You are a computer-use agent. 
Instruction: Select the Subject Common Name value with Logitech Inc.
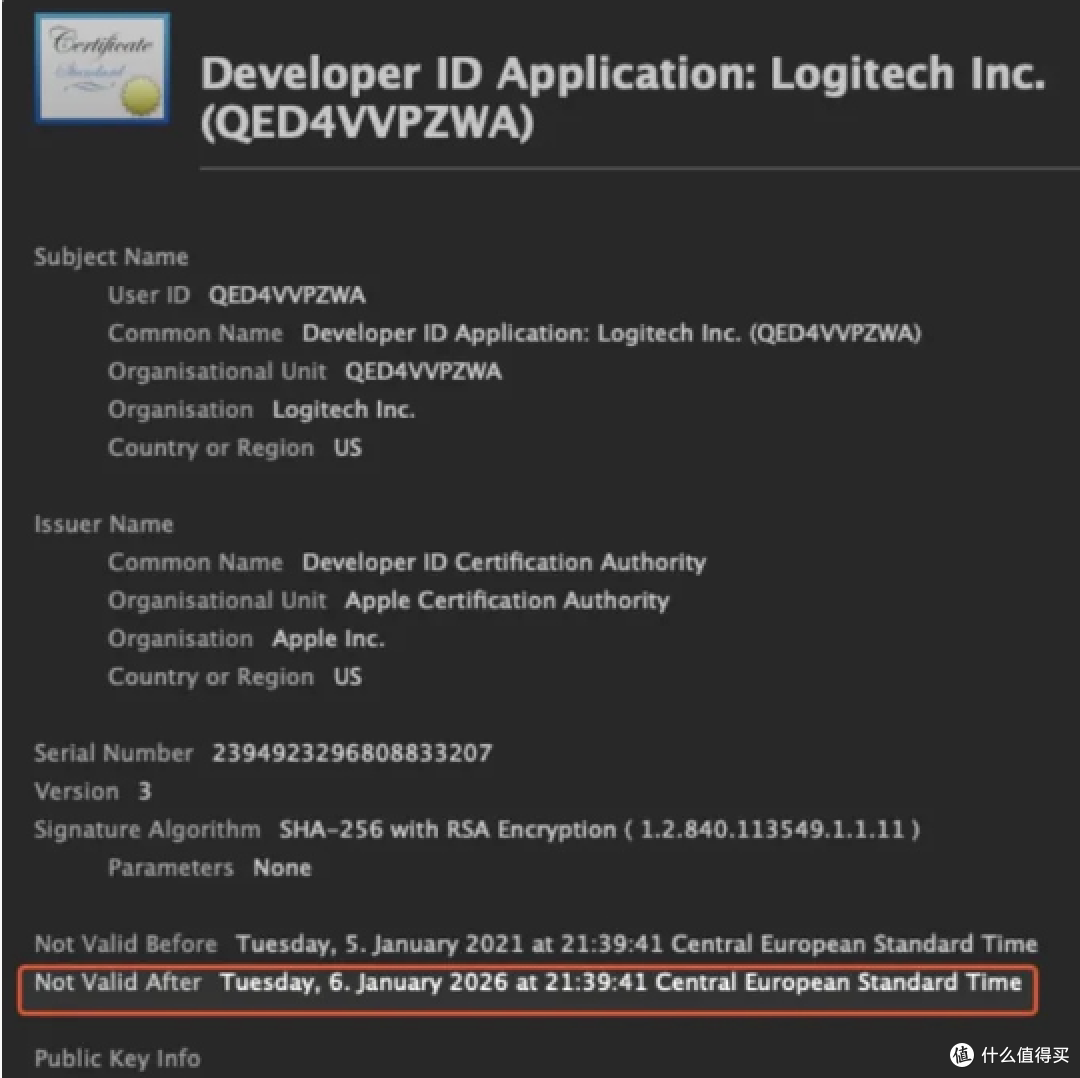[611, 333]
